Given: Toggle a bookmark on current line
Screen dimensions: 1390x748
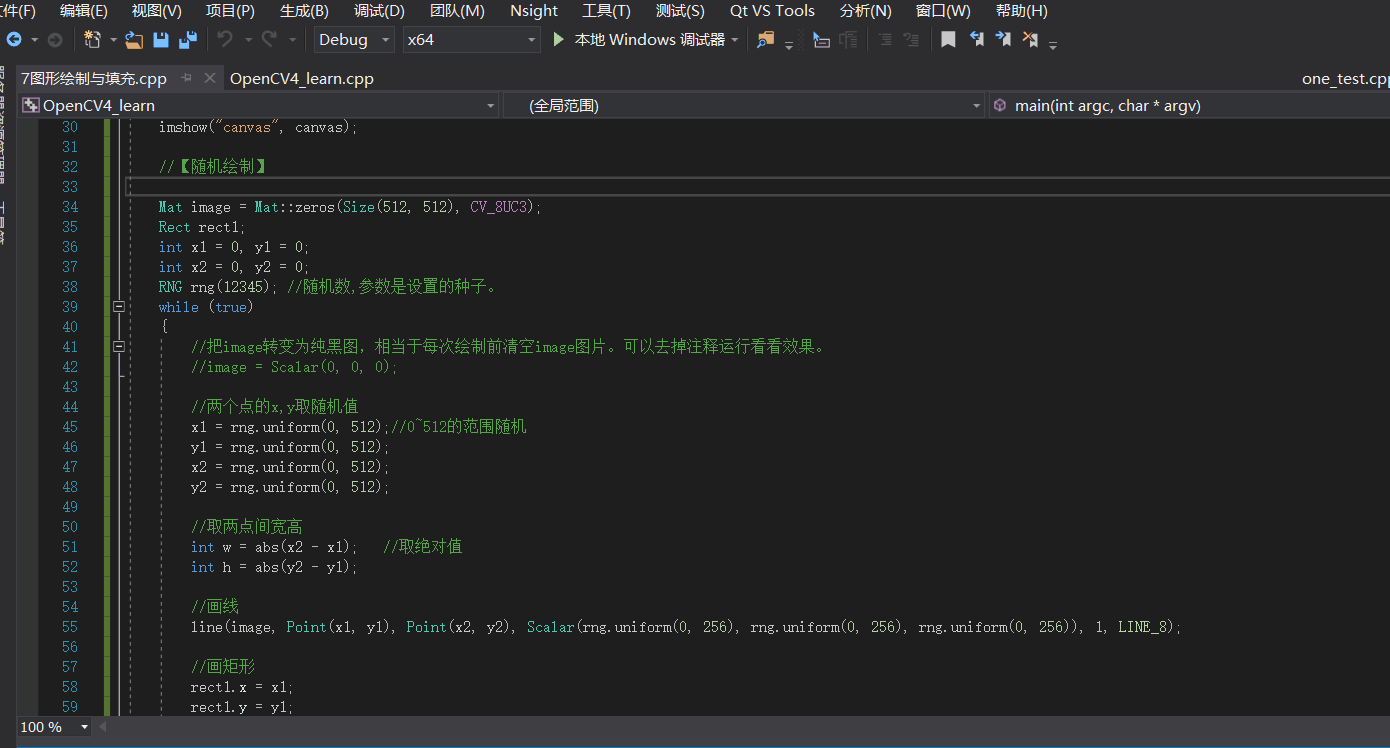Looking at the screenshot, I should tap(948, 39).
